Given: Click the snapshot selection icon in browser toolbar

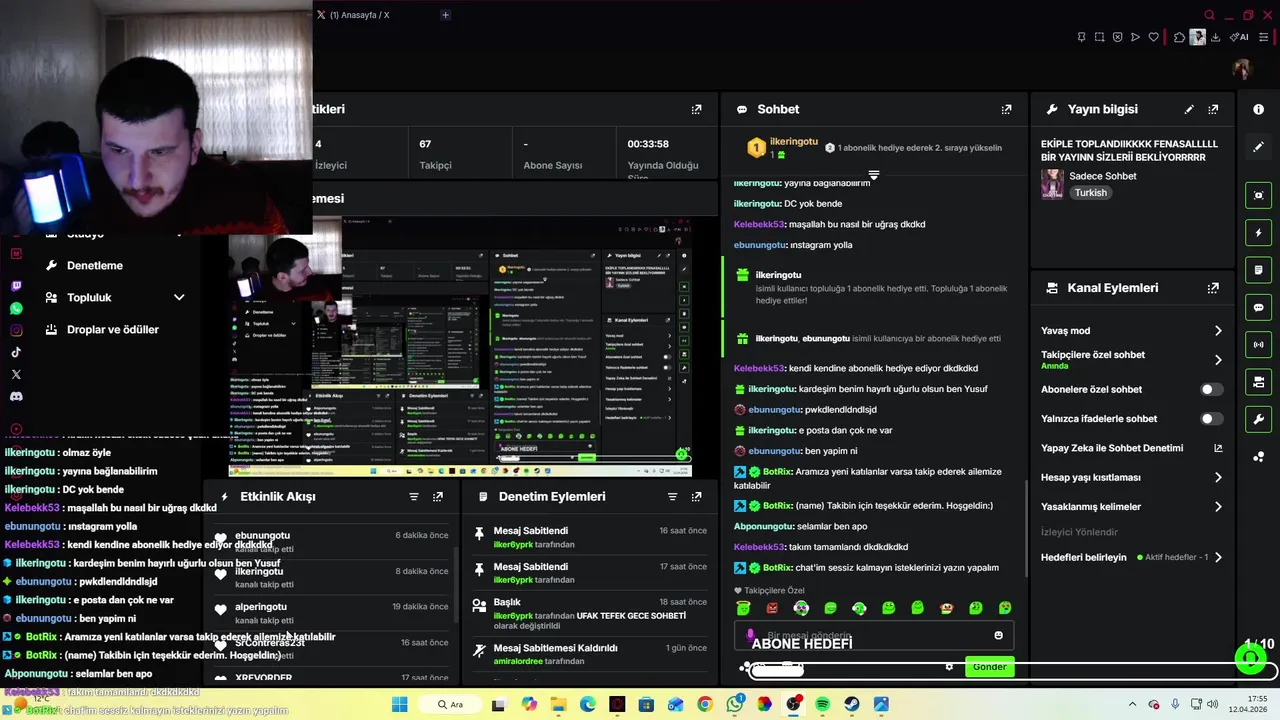Looking at the screenshot, I should click(1099, 37).
